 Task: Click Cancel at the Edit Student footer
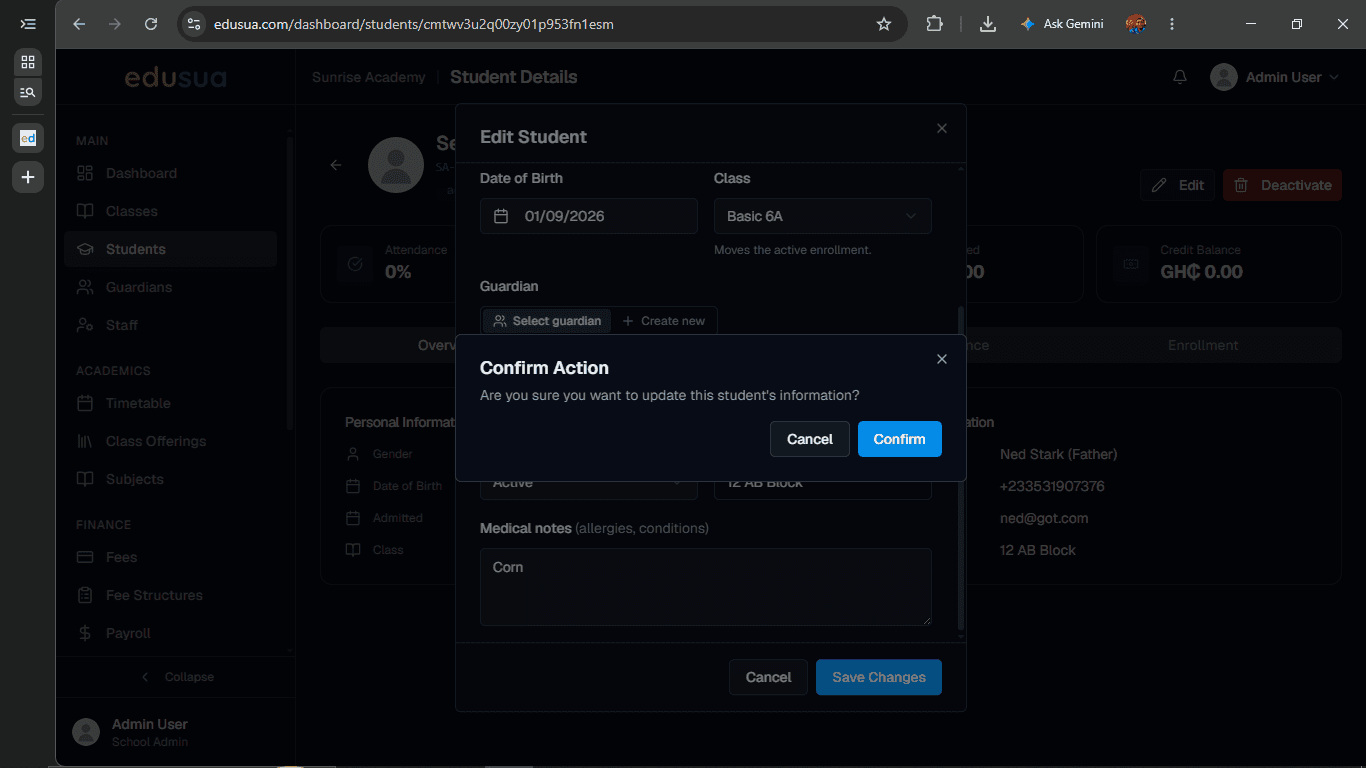click(x=768, y=677)
